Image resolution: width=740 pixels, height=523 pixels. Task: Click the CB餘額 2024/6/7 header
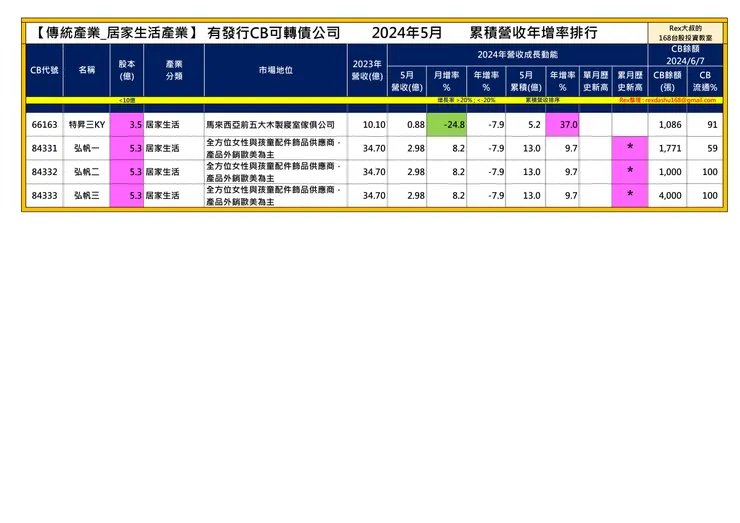click(685, 55)
